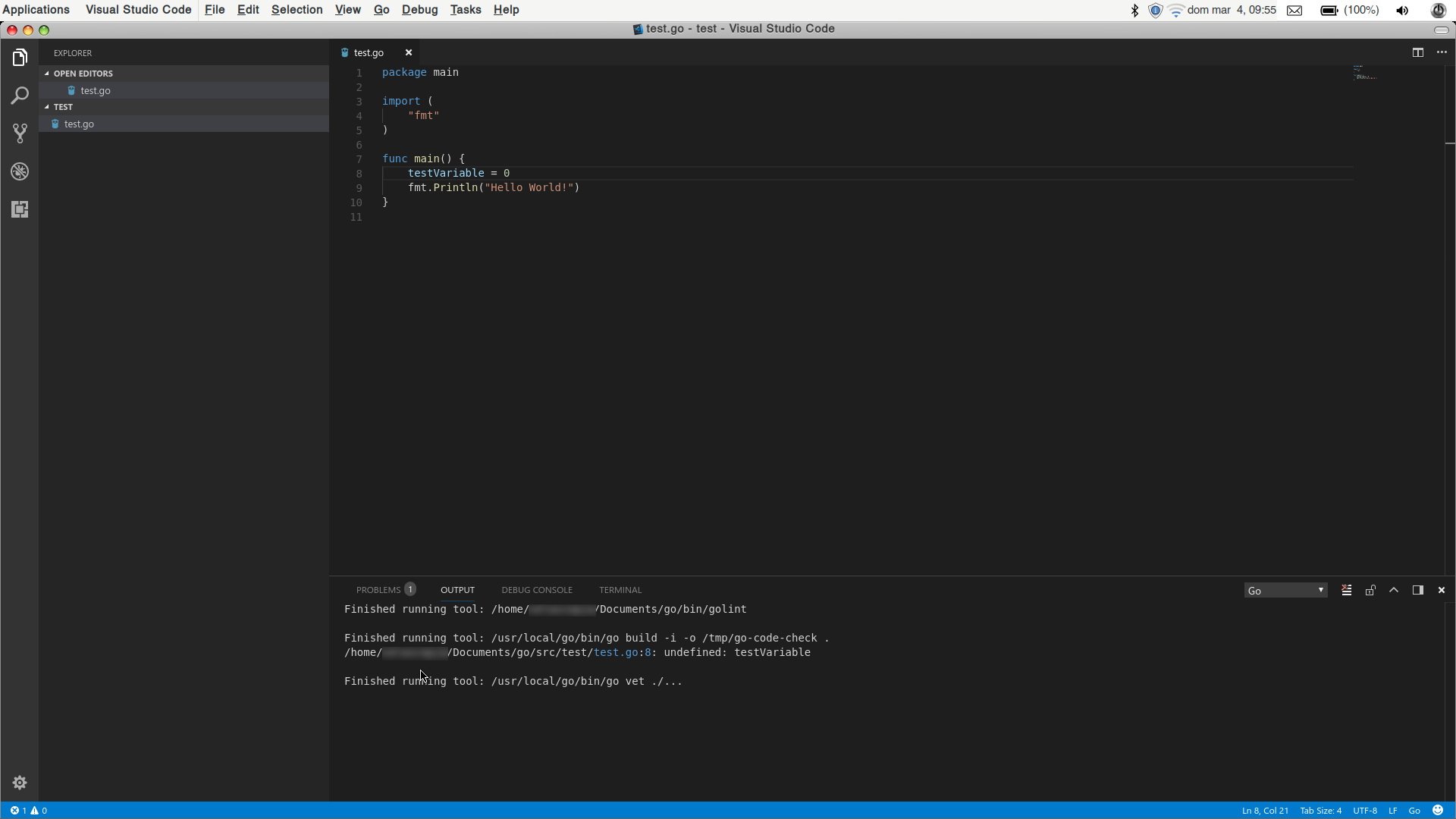Open the Go output channel dropdown

1286,590
